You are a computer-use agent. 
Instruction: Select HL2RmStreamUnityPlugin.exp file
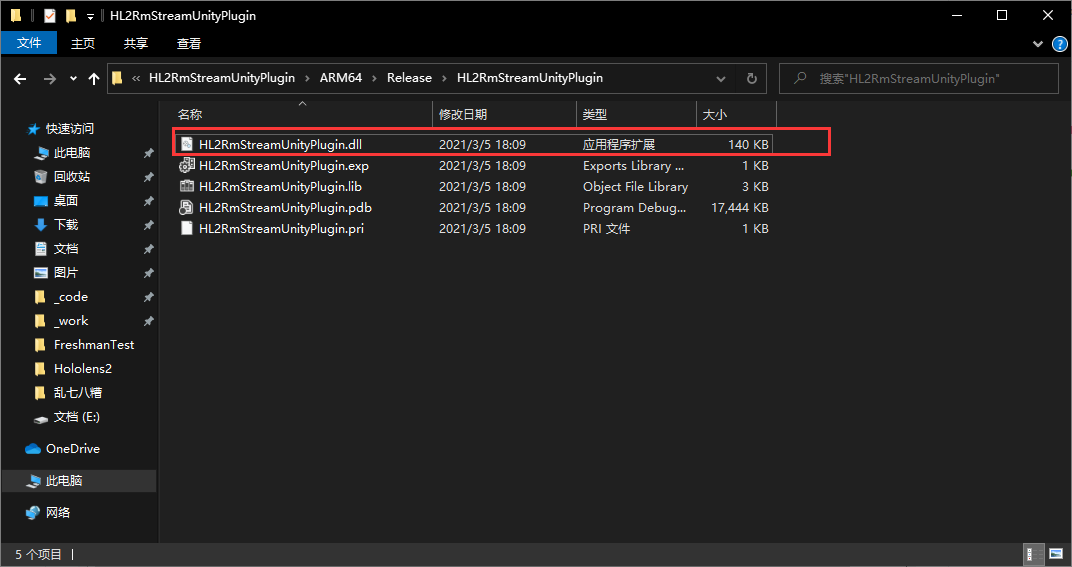(x=474, y=166)
